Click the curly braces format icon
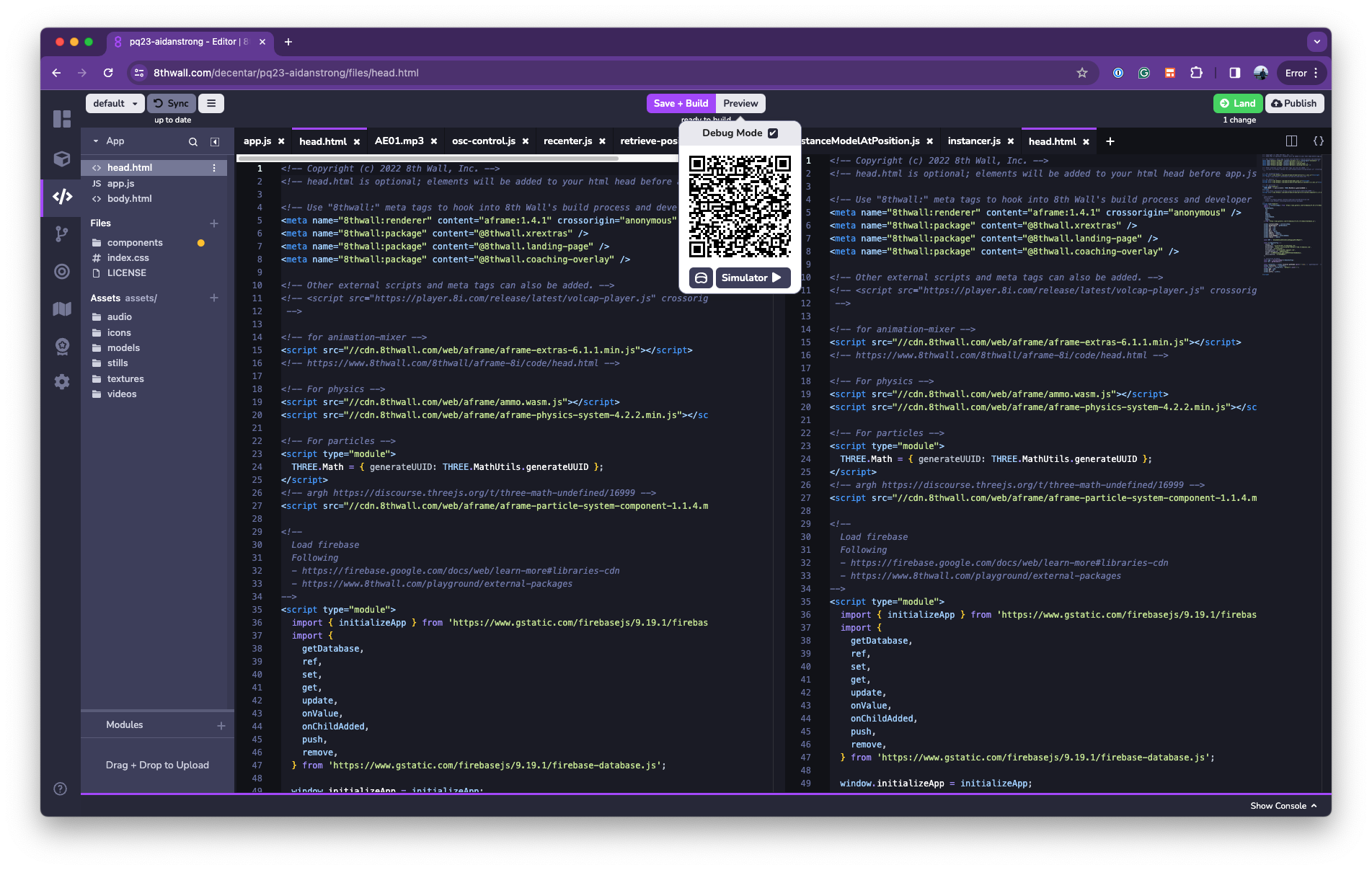 1319,141
